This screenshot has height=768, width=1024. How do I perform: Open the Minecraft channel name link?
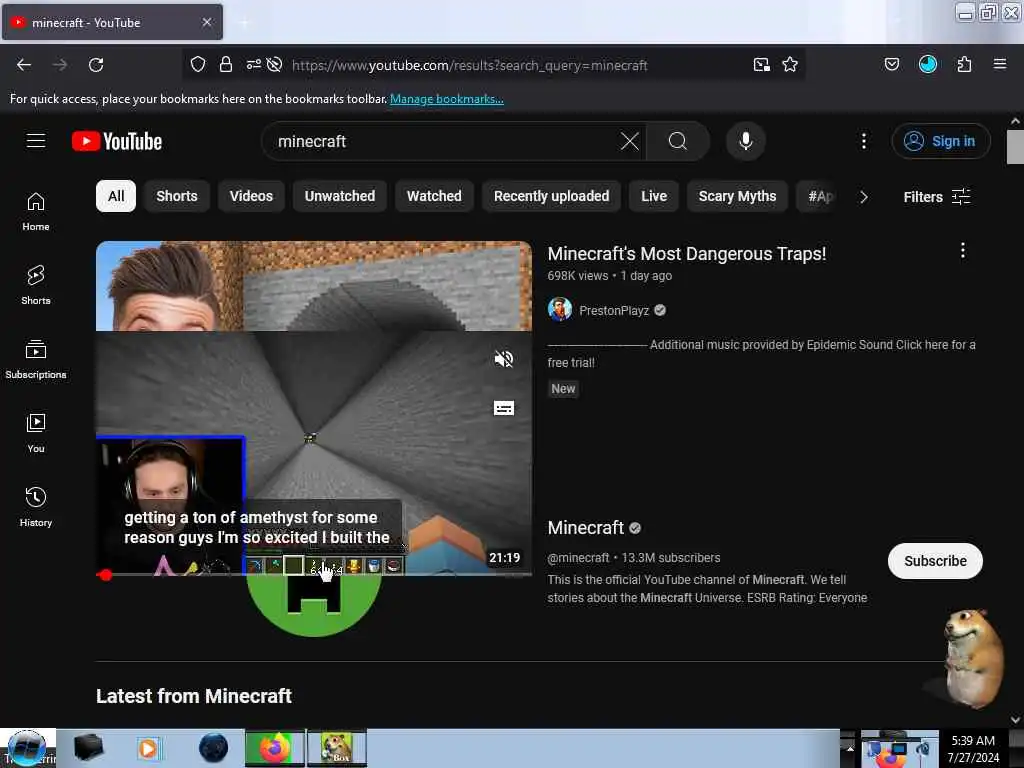click(x=586, y=528)
